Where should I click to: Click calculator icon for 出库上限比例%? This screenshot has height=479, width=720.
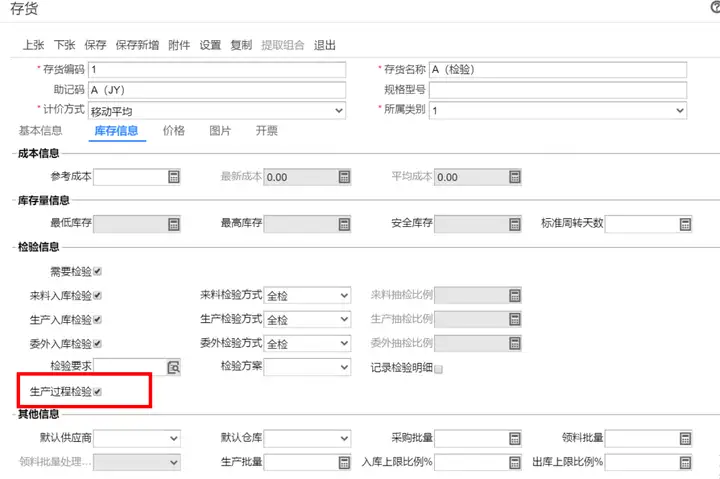pyautogui.click(x=685, y=462)
